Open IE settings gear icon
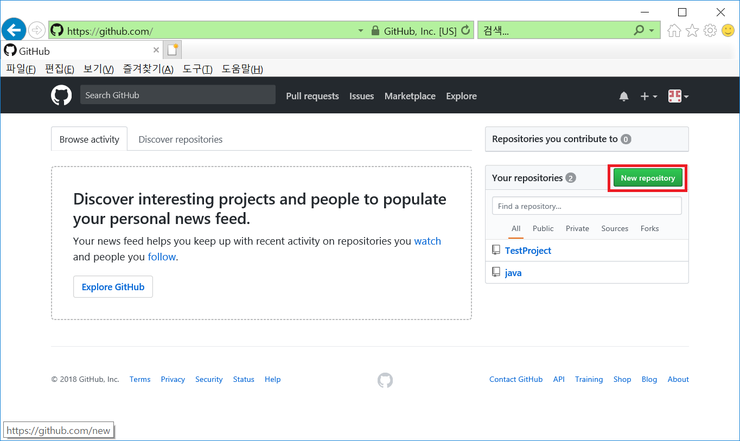Image resolution: width=740 pixels, height=441 pixels. click(x=710, y=31)
